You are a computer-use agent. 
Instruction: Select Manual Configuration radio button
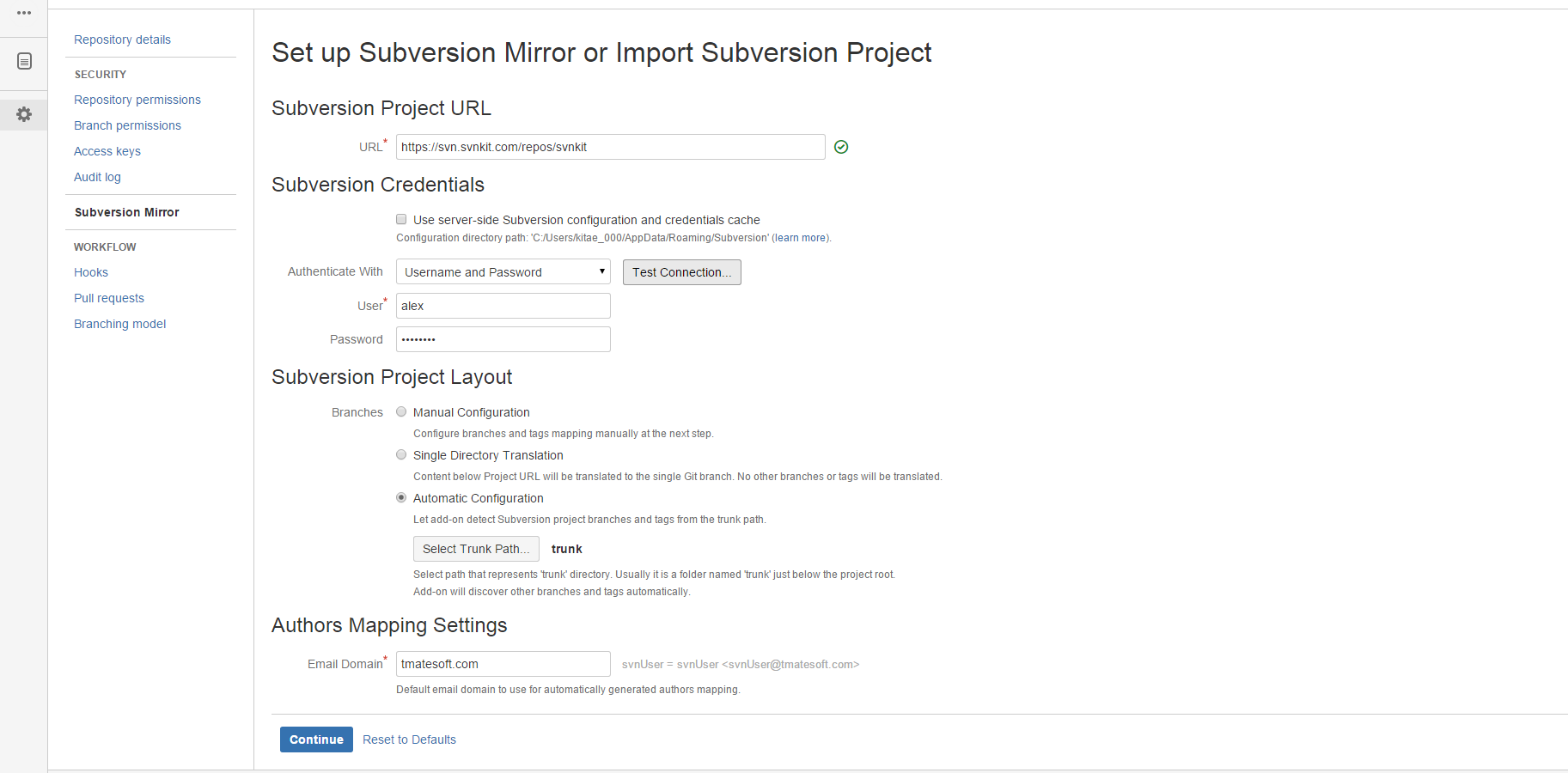click(x=401, y=412)
